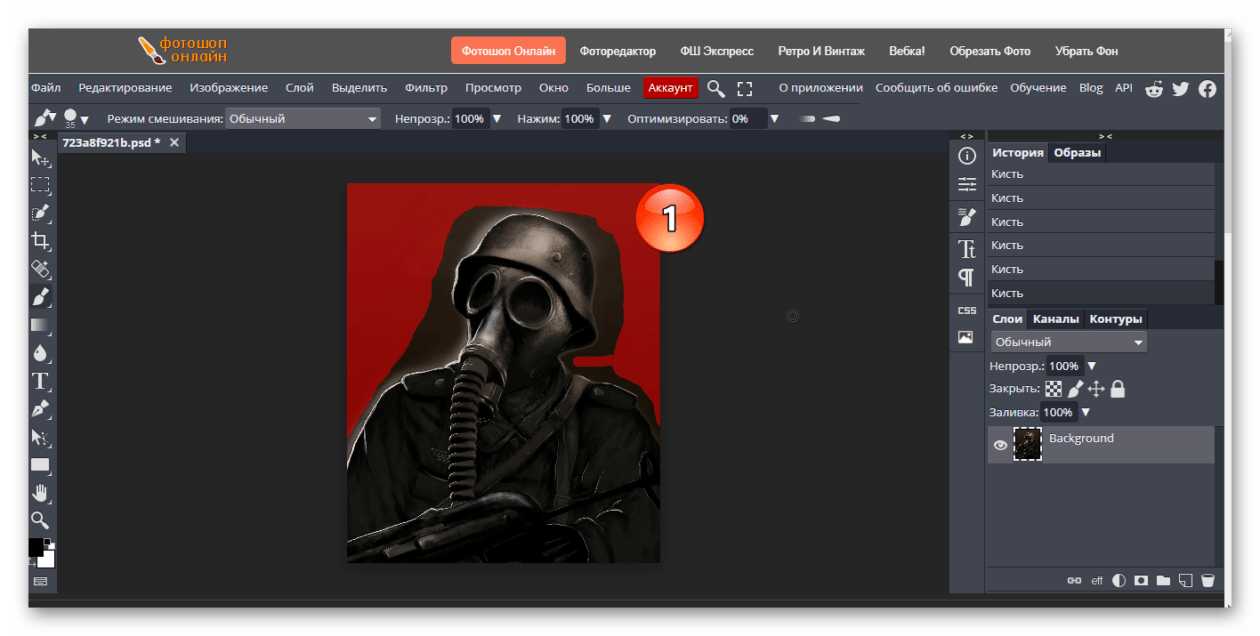The image size is (1260, 636).
Task: Create a new layer folder
Action: [x=1163, y=580]
